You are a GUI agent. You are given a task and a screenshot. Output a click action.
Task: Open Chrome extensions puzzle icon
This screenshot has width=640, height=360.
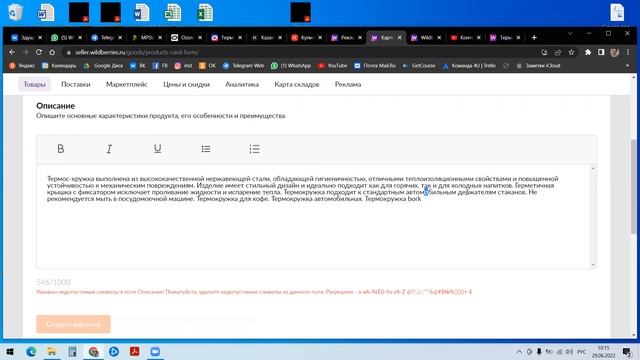tap(588, 52)
